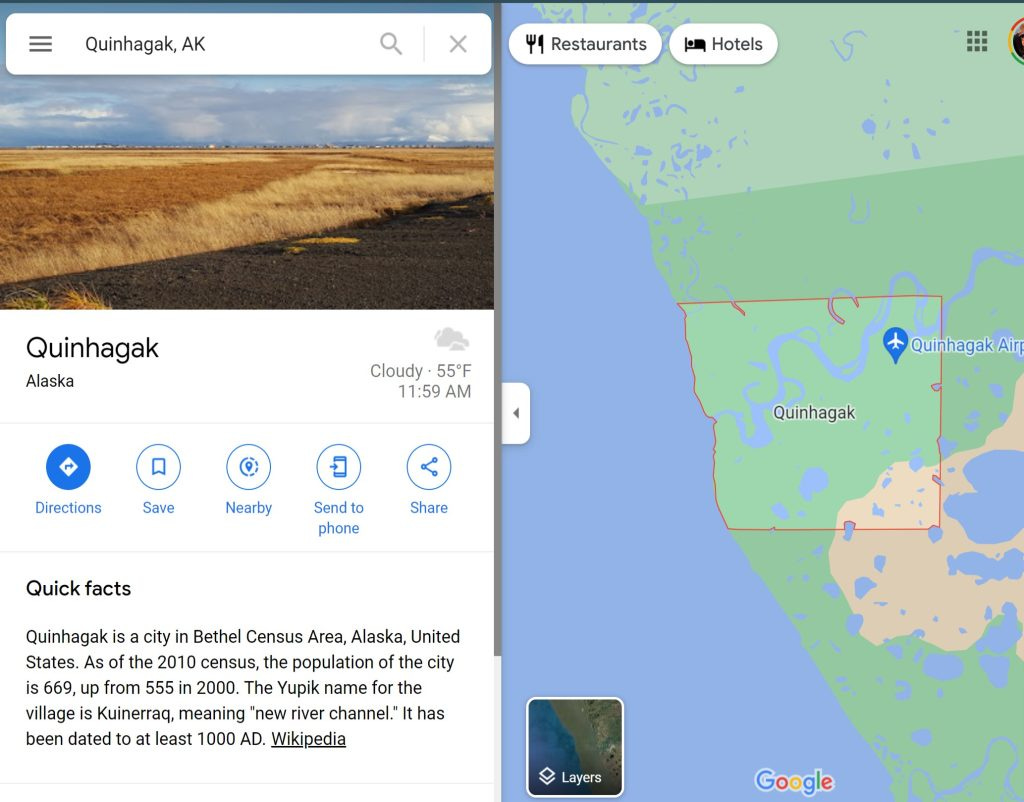Screen dimensions: 1024x802
Task: Switch map view via Layers thumbnail
Action: point(575,746)
